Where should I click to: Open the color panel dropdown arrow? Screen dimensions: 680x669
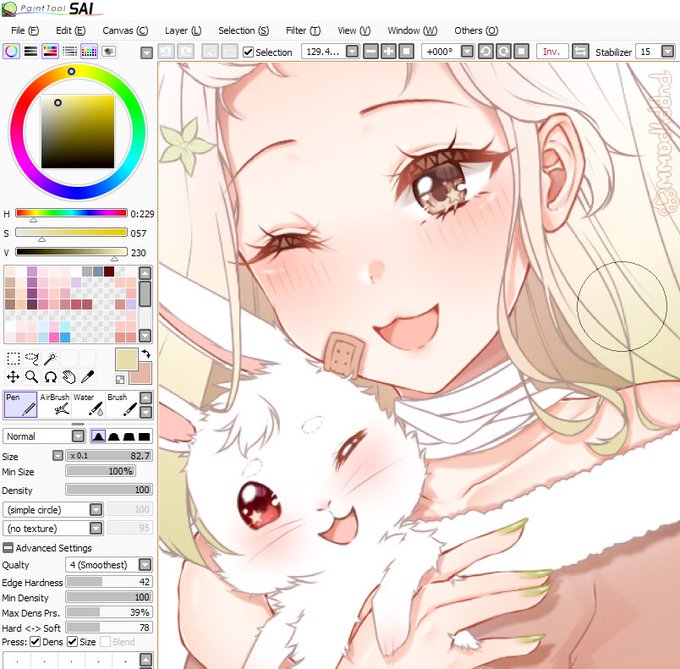147,53
